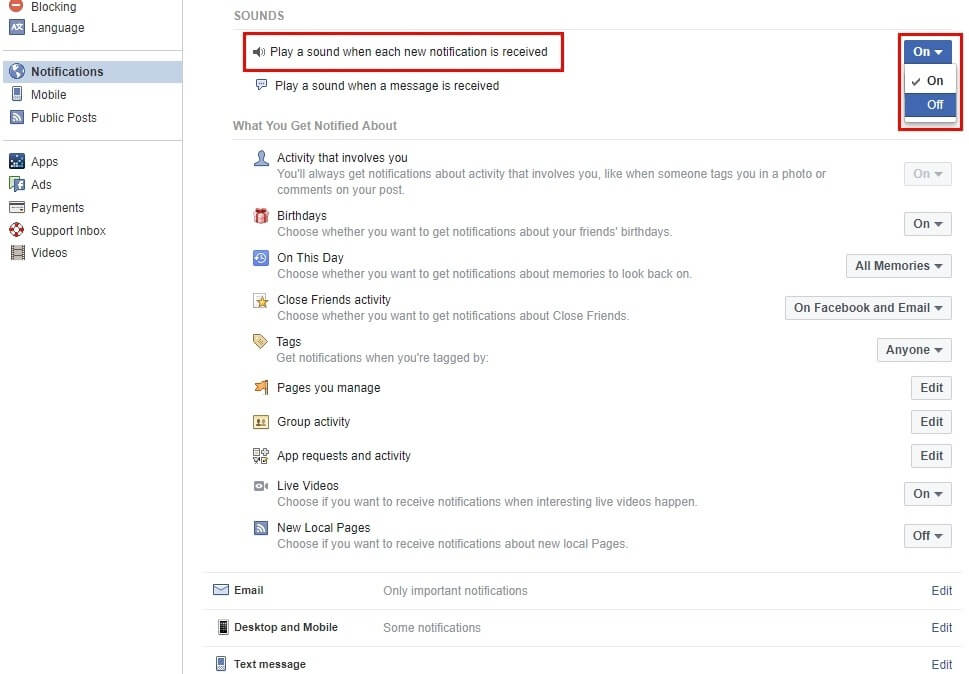The width and height of the screenshot is (969, 674).
Task: Select the checked On option in the sound menu
Action: click(930, 80)
